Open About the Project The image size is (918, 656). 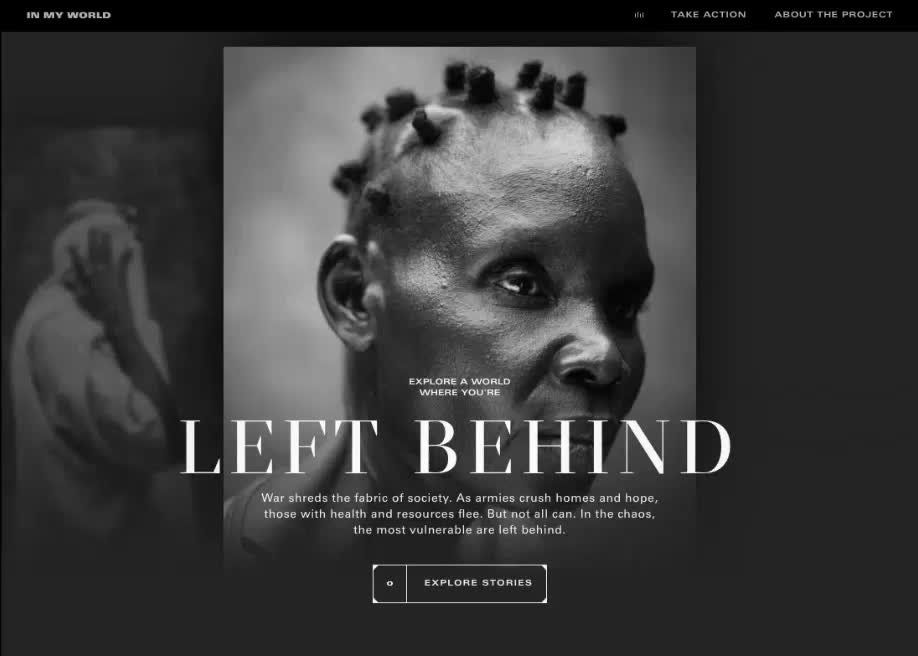(x=833, y=15)
